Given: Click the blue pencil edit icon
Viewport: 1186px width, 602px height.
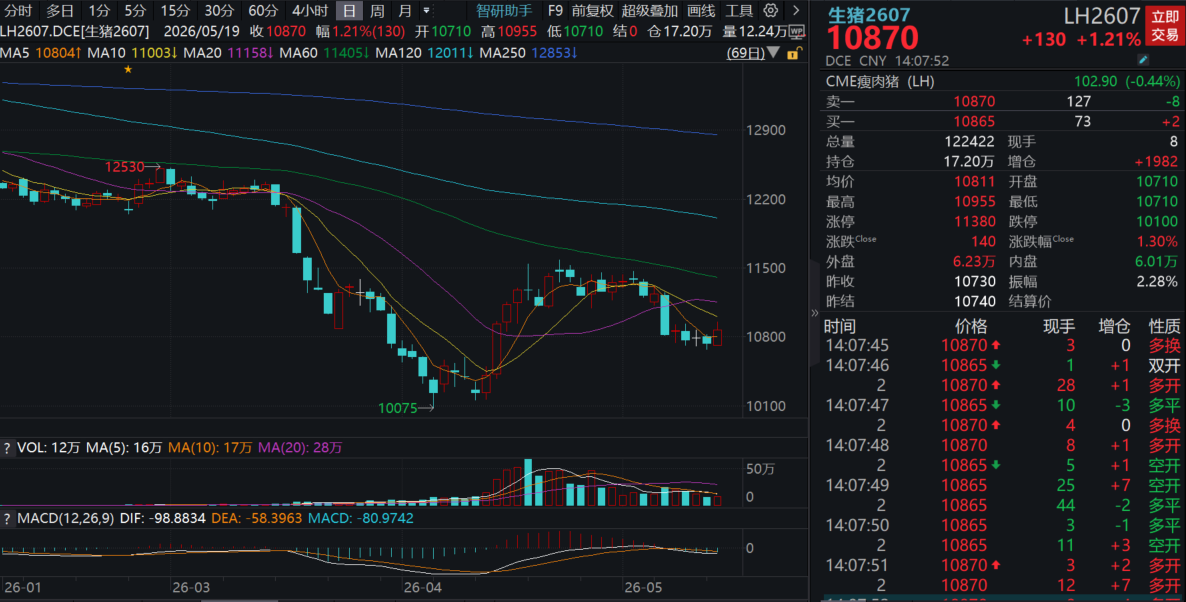Looking at the screenshot, I should click(1143, 60).
